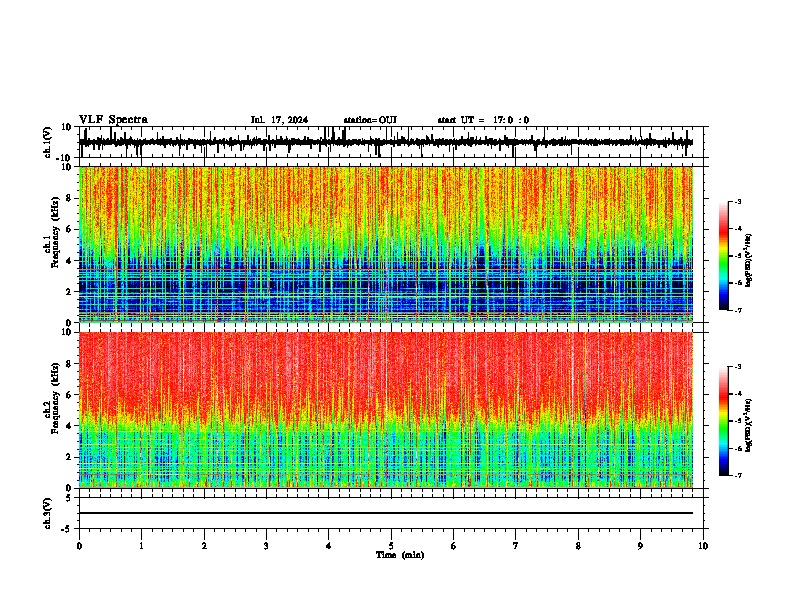
Task: Click inside the ch.2 frequency spectrogram
Action: coord(386,410)
